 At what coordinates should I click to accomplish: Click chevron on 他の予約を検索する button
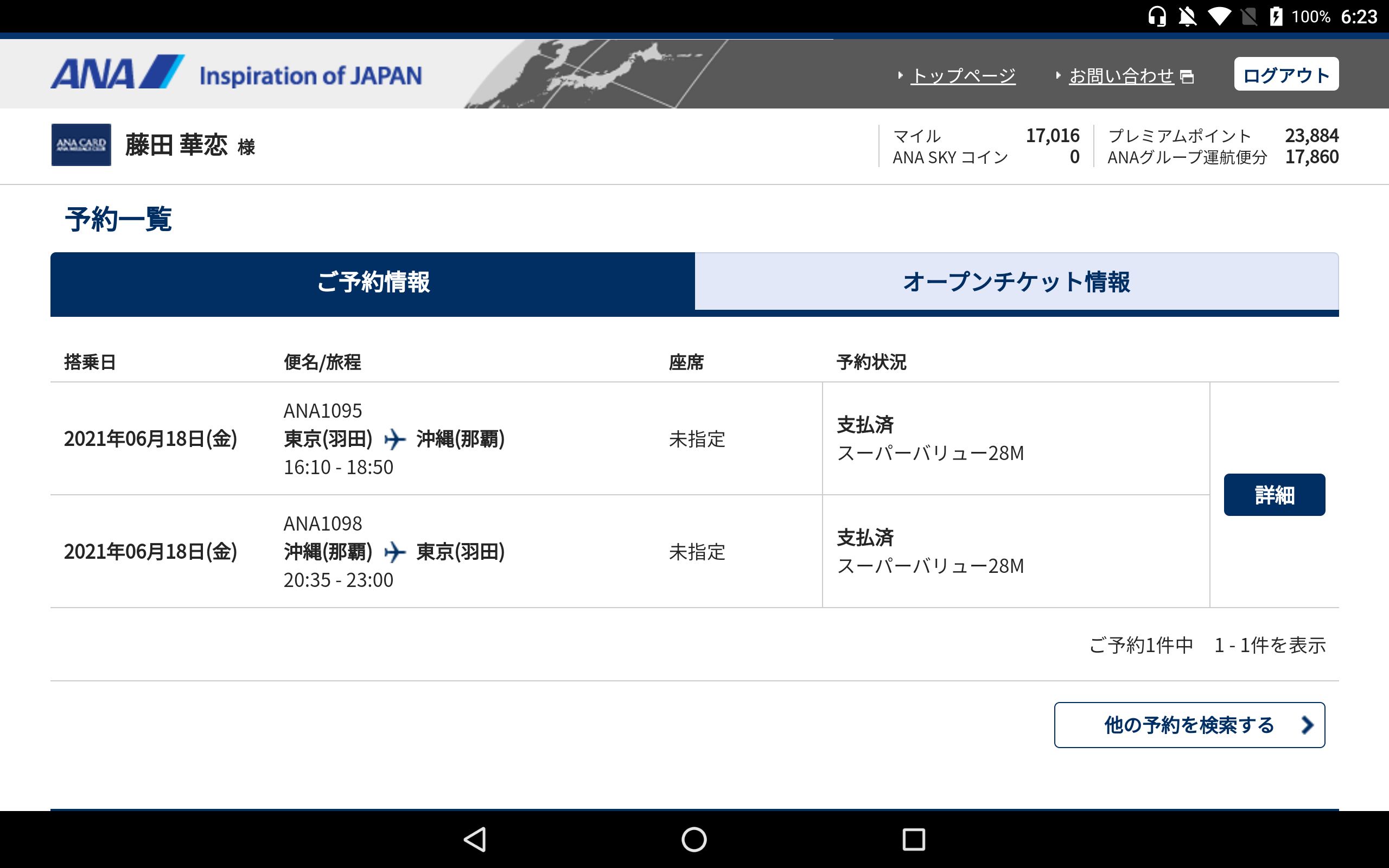tap(1307, 725)
